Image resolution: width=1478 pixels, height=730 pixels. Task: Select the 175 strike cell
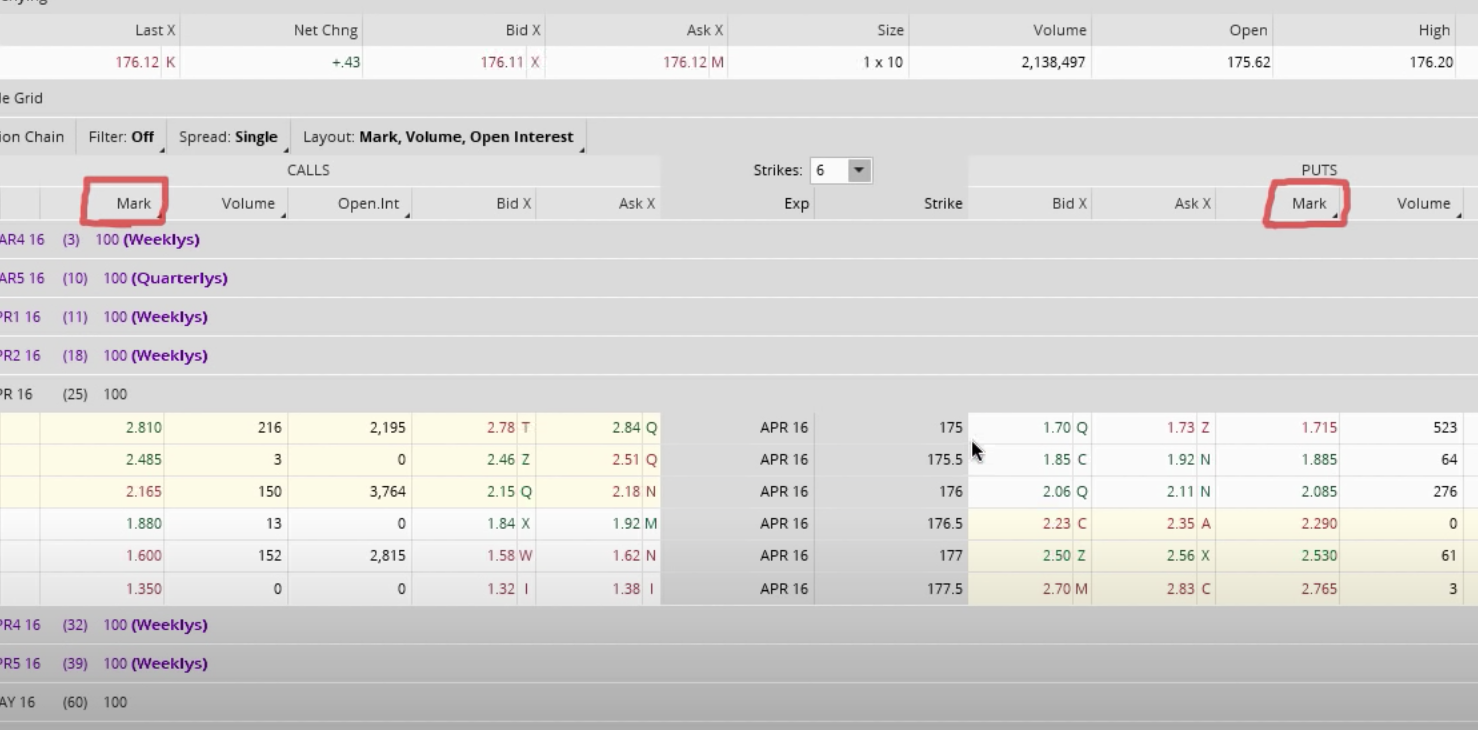click(891, 428)
